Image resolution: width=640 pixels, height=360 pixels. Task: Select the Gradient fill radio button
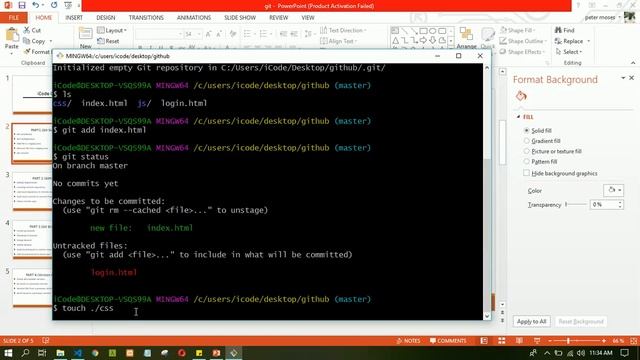tap(527, 141)
